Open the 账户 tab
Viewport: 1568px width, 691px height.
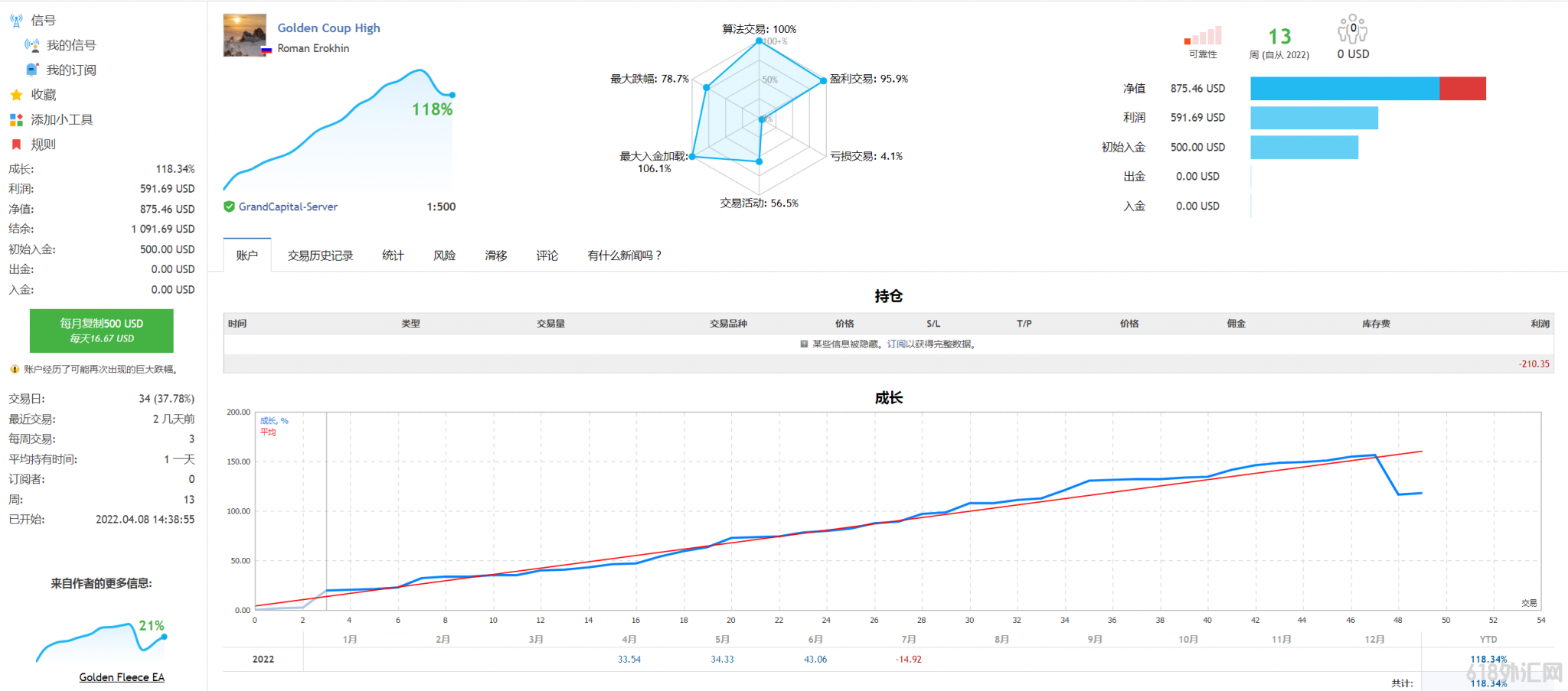[x=247, y=256]
